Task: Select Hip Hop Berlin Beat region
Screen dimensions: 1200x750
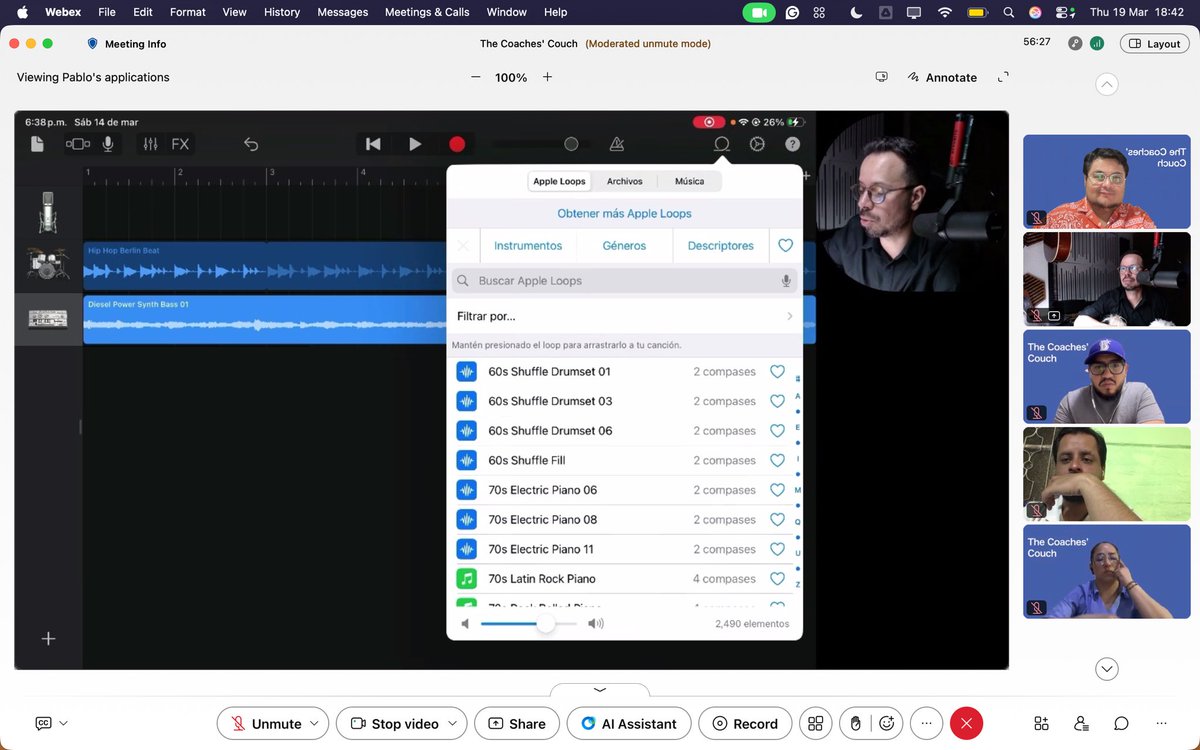Action: point(264,265)
